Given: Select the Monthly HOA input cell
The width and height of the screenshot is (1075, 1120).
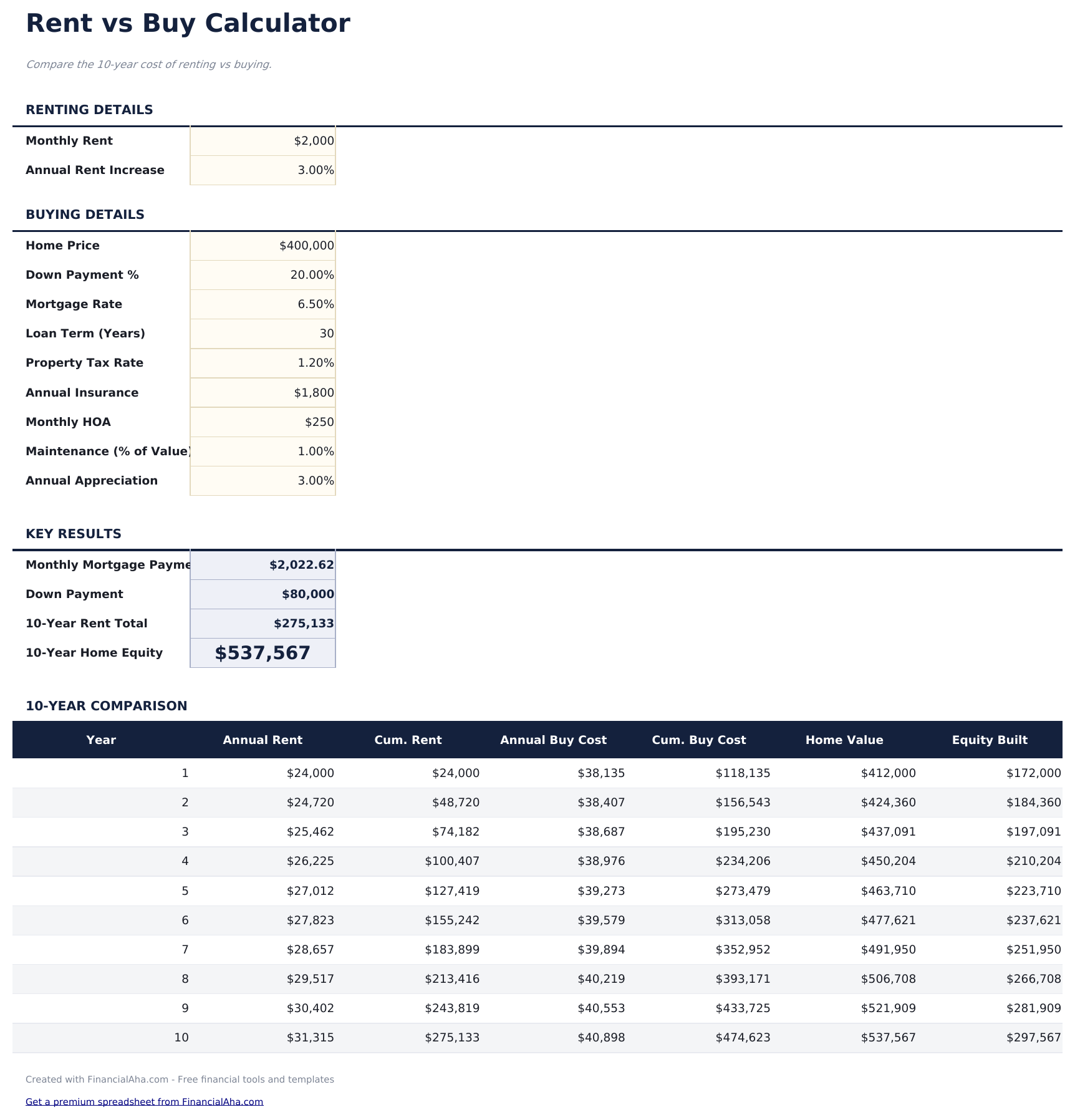Looking at the screenshot, I should pos(263,422).
